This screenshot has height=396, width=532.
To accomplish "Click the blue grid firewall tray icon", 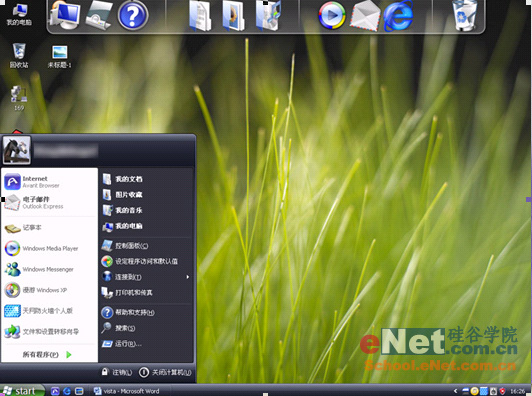I will [x=484, y=391].
